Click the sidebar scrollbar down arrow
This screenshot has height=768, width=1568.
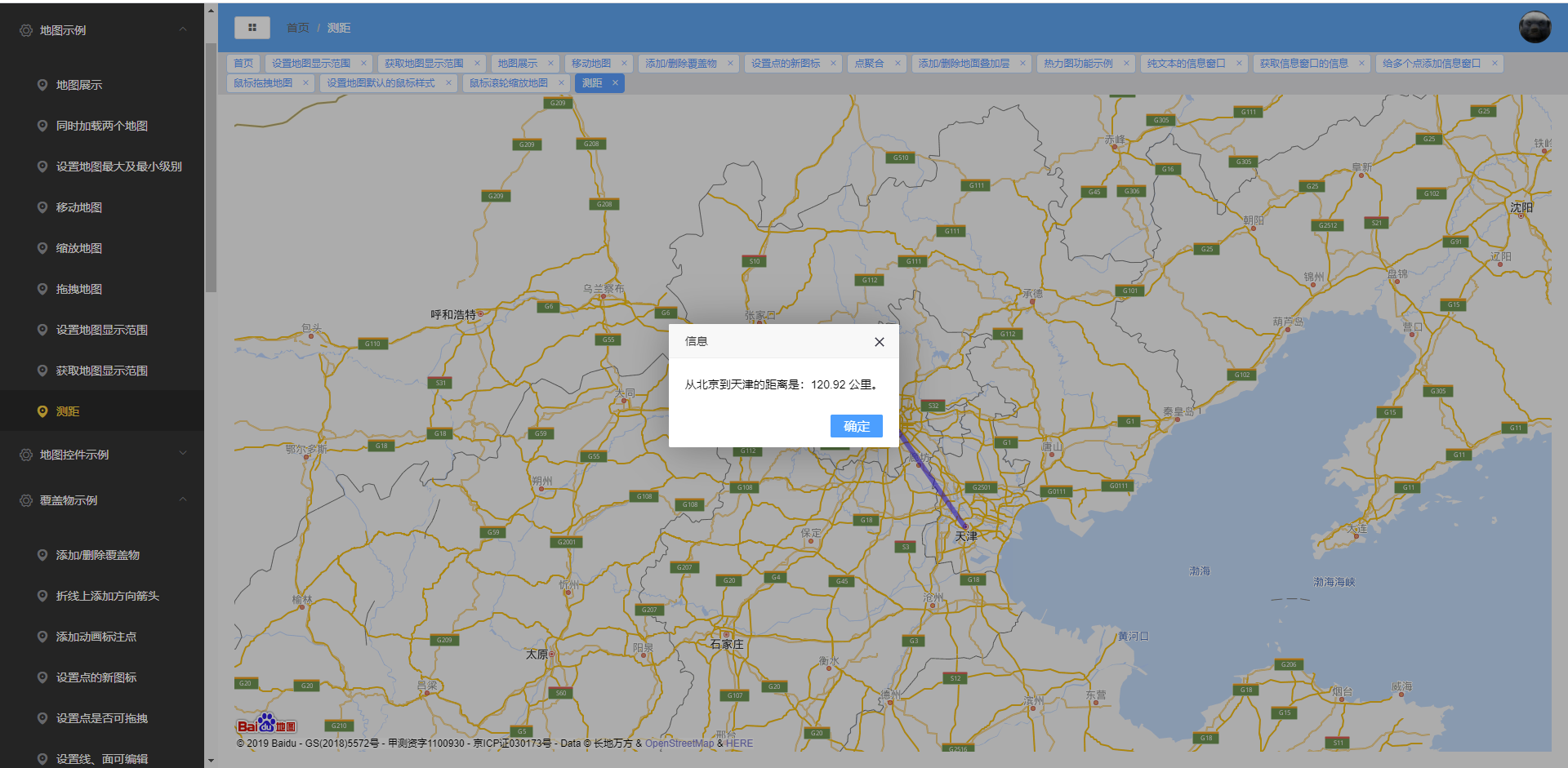pos(211,761)
